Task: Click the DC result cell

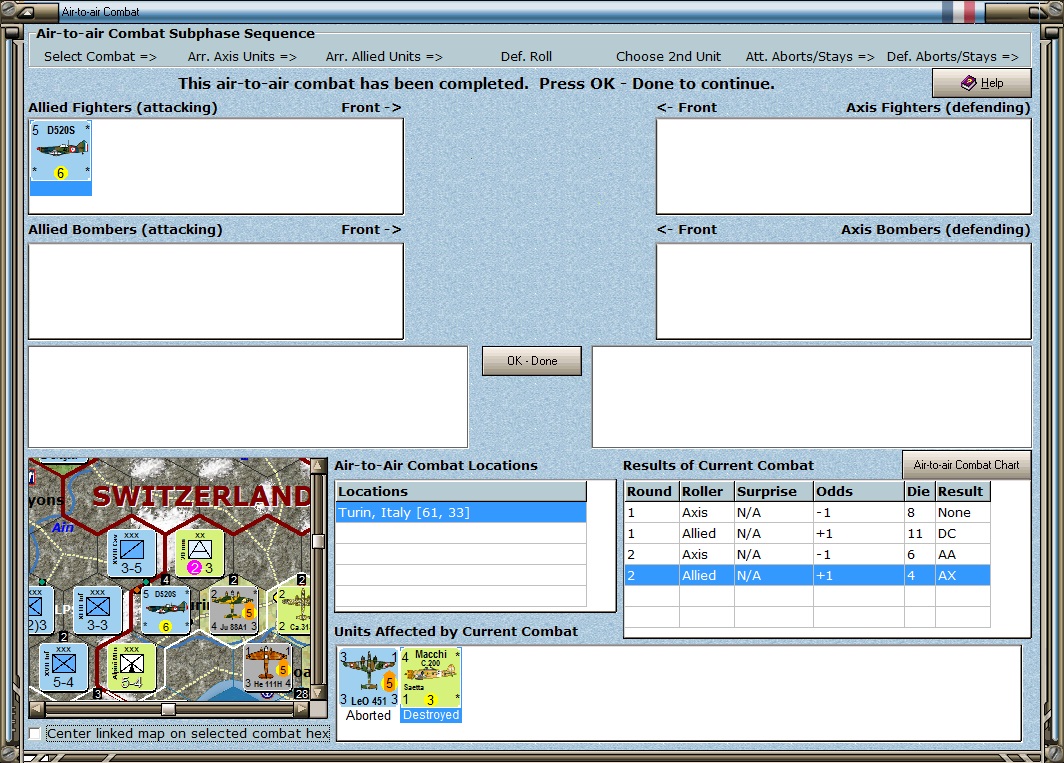Action: (962, 534)
